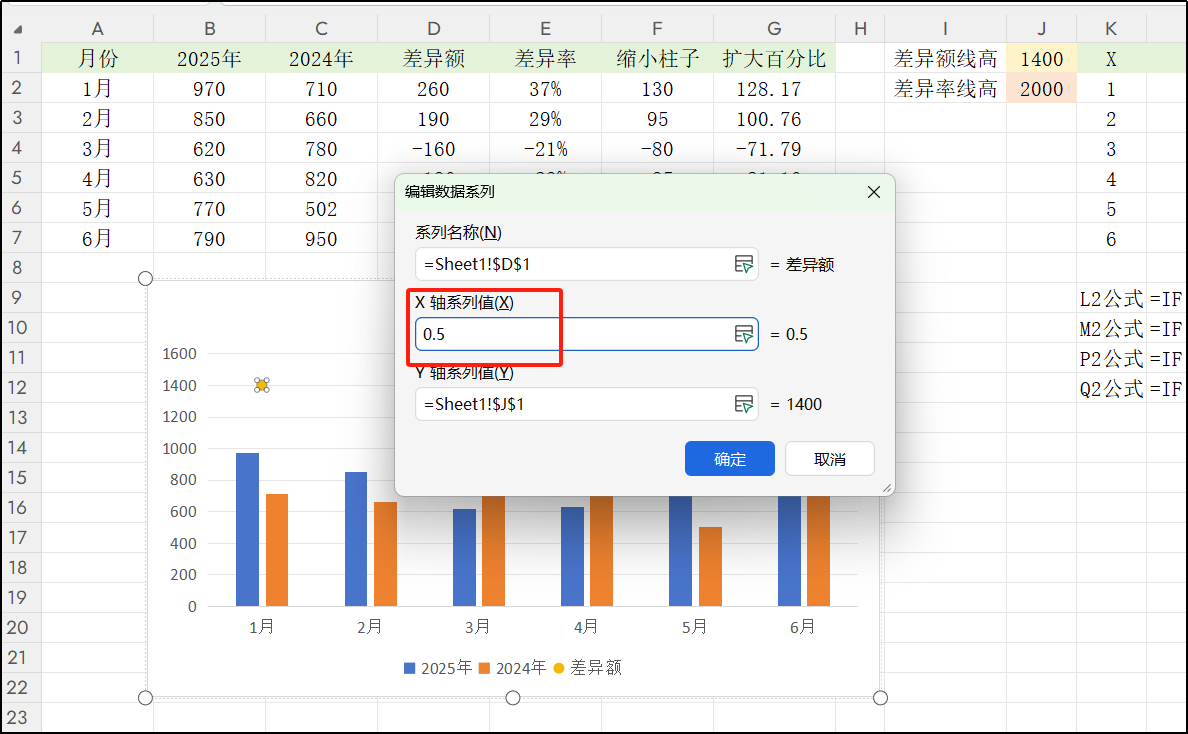Select column J header

click(x=1041, y=29)
